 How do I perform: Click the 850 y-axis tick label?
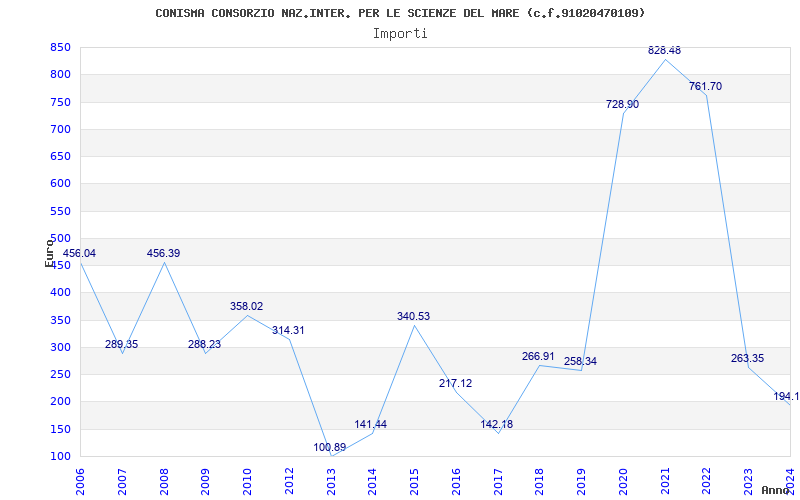tap(59, 48)
